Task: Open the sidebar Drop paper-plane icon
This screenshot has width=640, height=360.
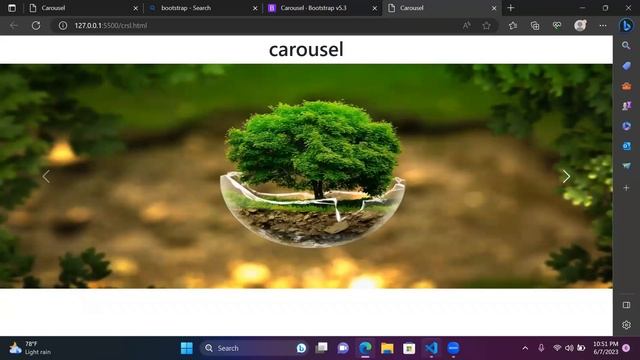Action: pyautogui.click(x=626, y=166)
